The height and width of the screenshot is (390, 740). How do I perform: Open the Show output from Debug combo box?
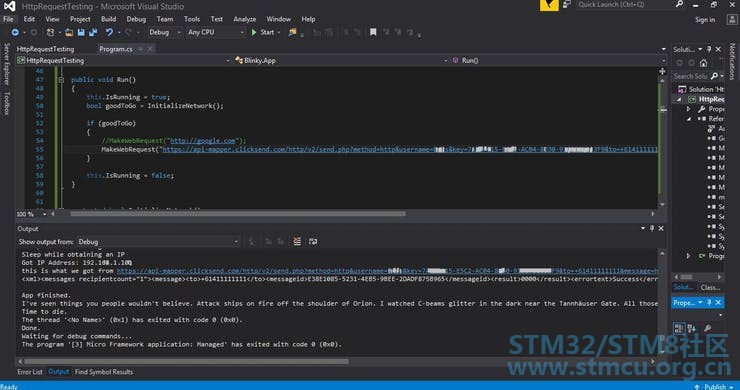(x=158, y=241)
